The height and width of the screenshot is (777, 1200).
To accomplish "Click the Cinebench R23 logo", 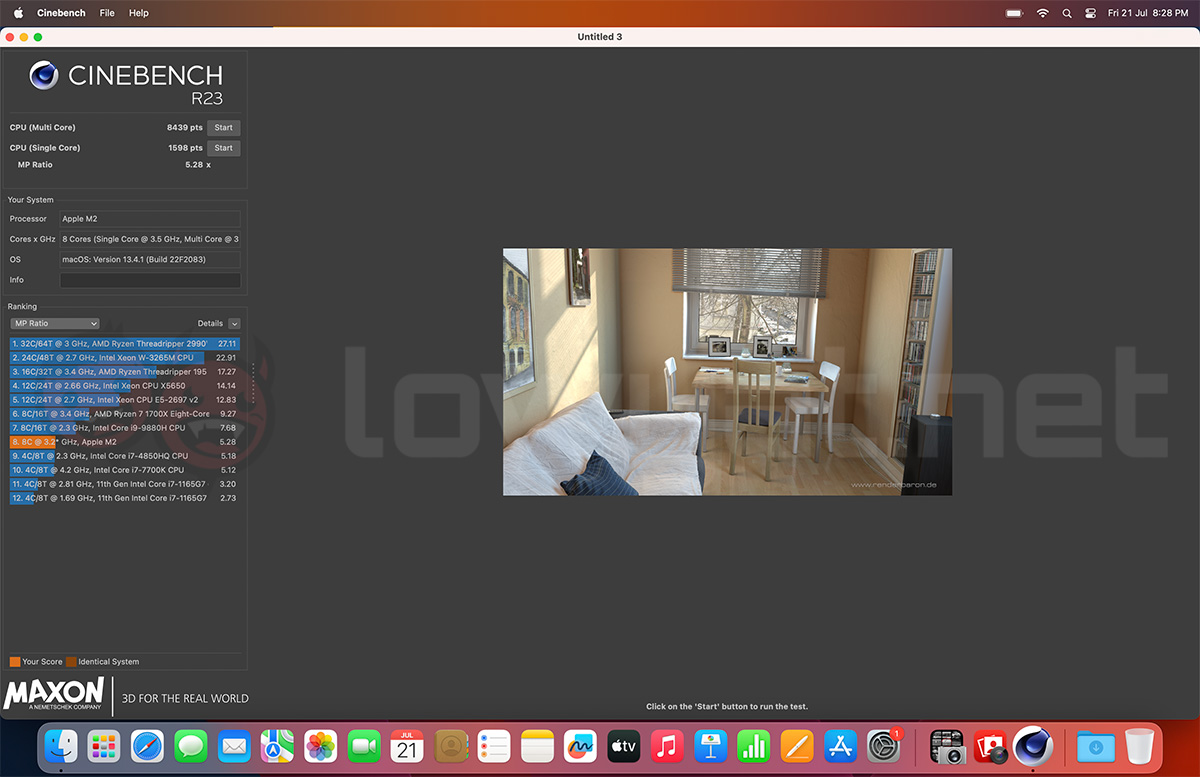I will pyautogui.click(x=126, y=82).
